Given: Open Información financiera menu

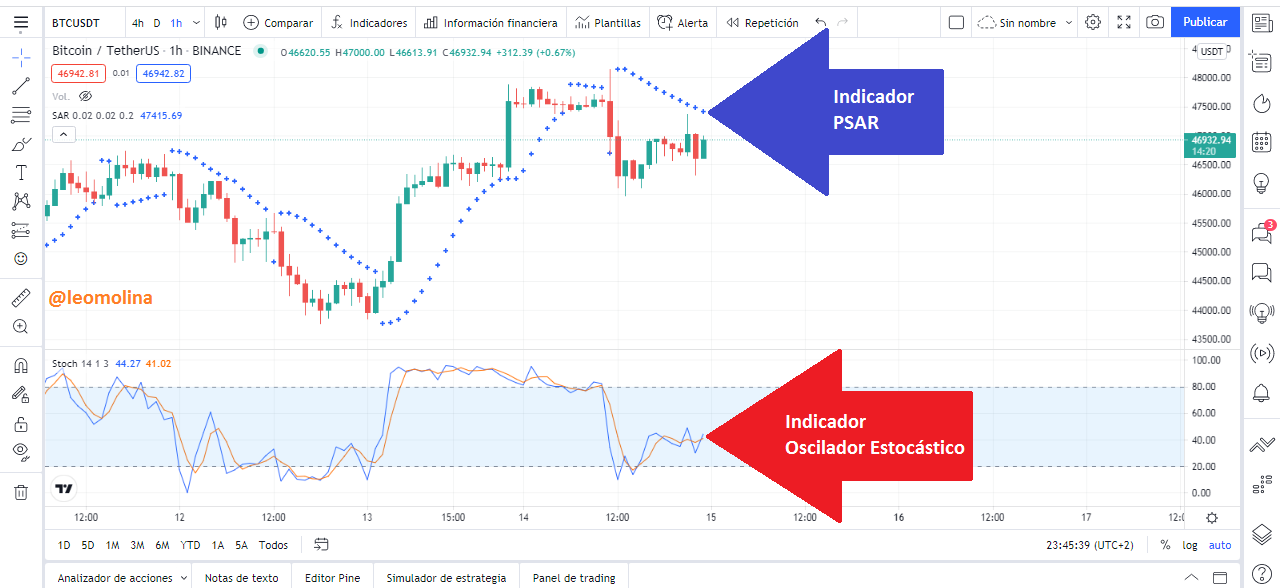Looking at the screenshot, I should 491,22.
